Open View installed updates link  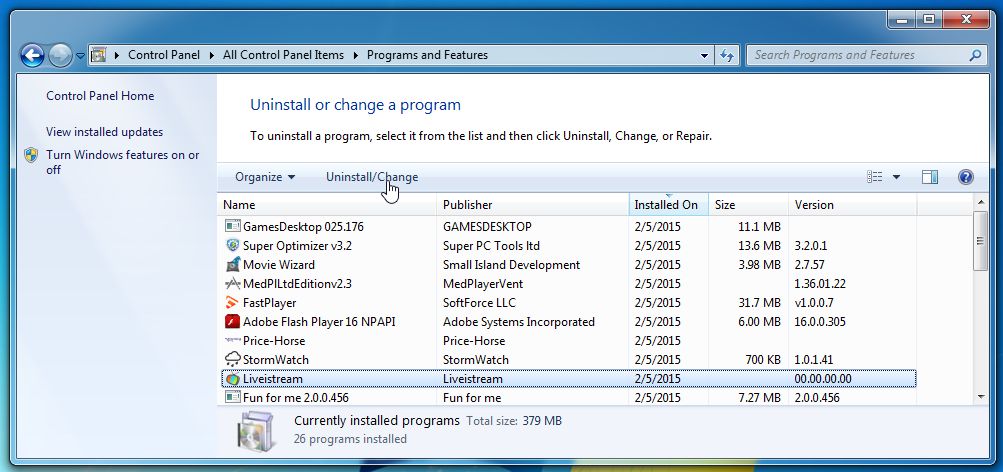click(x=104, y=132)
